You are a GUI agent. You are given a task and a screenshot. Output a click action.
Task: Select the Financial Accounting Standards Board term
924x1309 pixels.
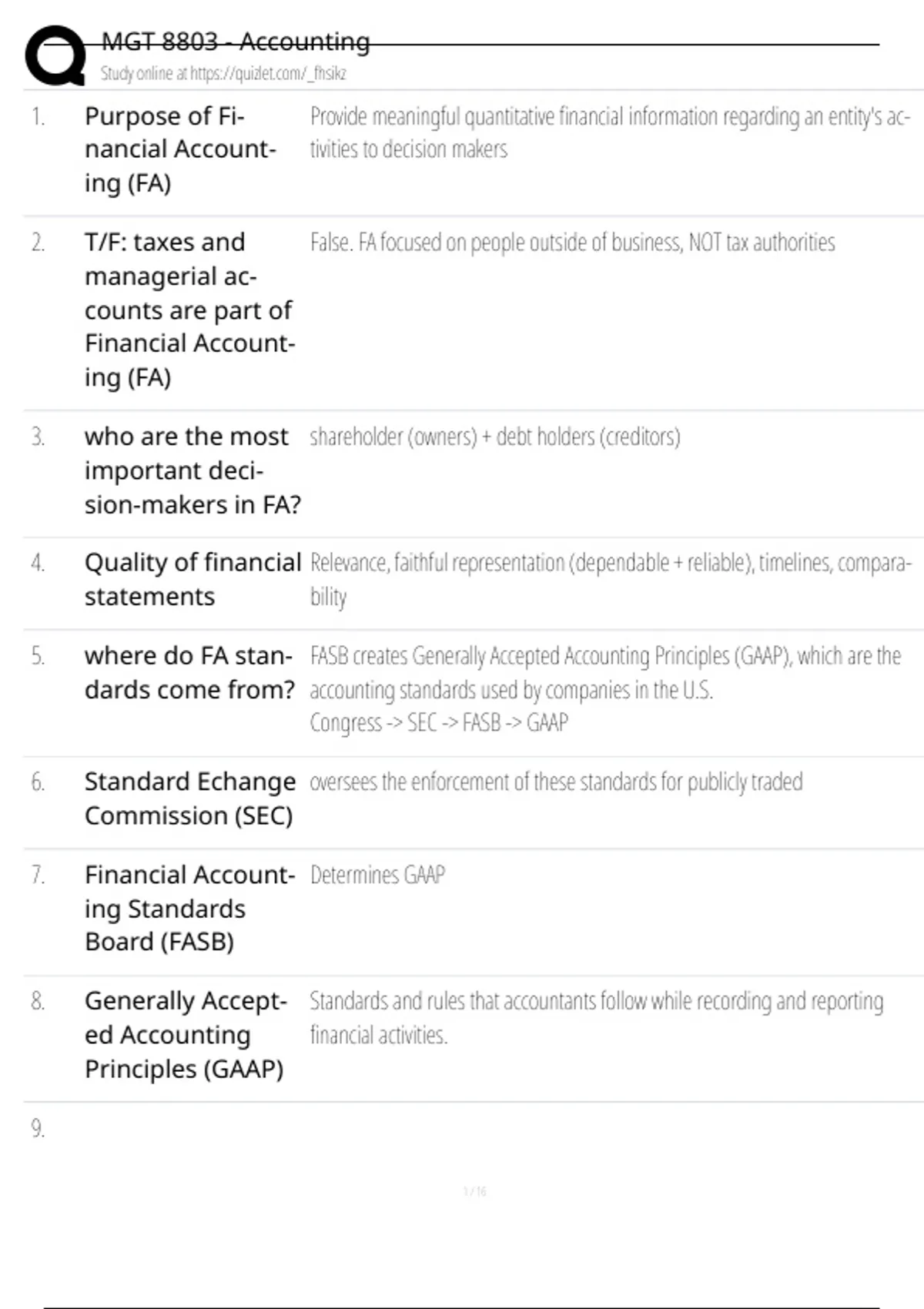[189, 908]
